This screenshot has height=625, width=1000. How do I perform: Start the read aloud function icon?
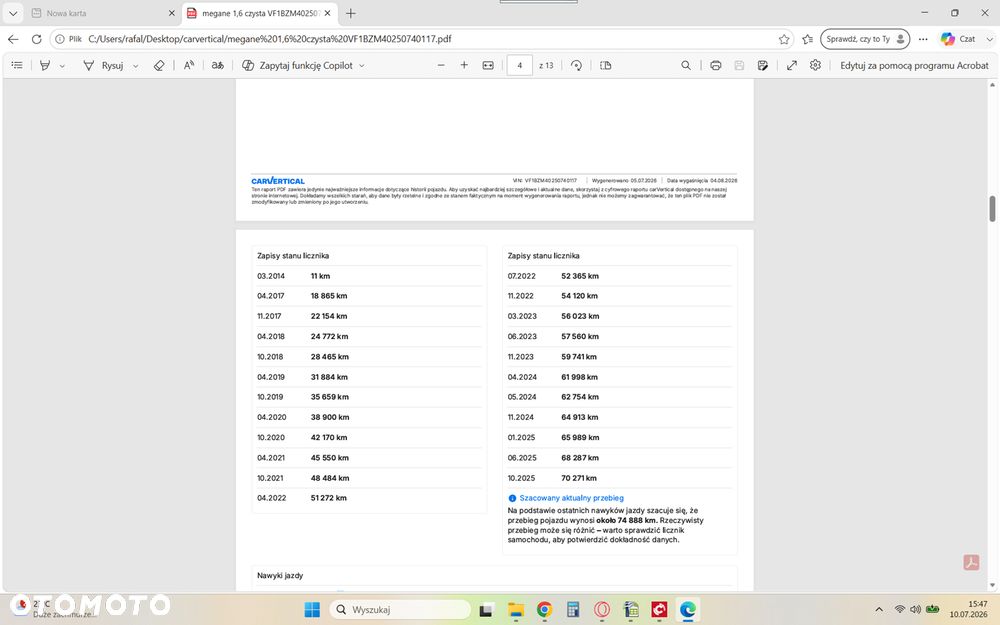coord(189,65)
